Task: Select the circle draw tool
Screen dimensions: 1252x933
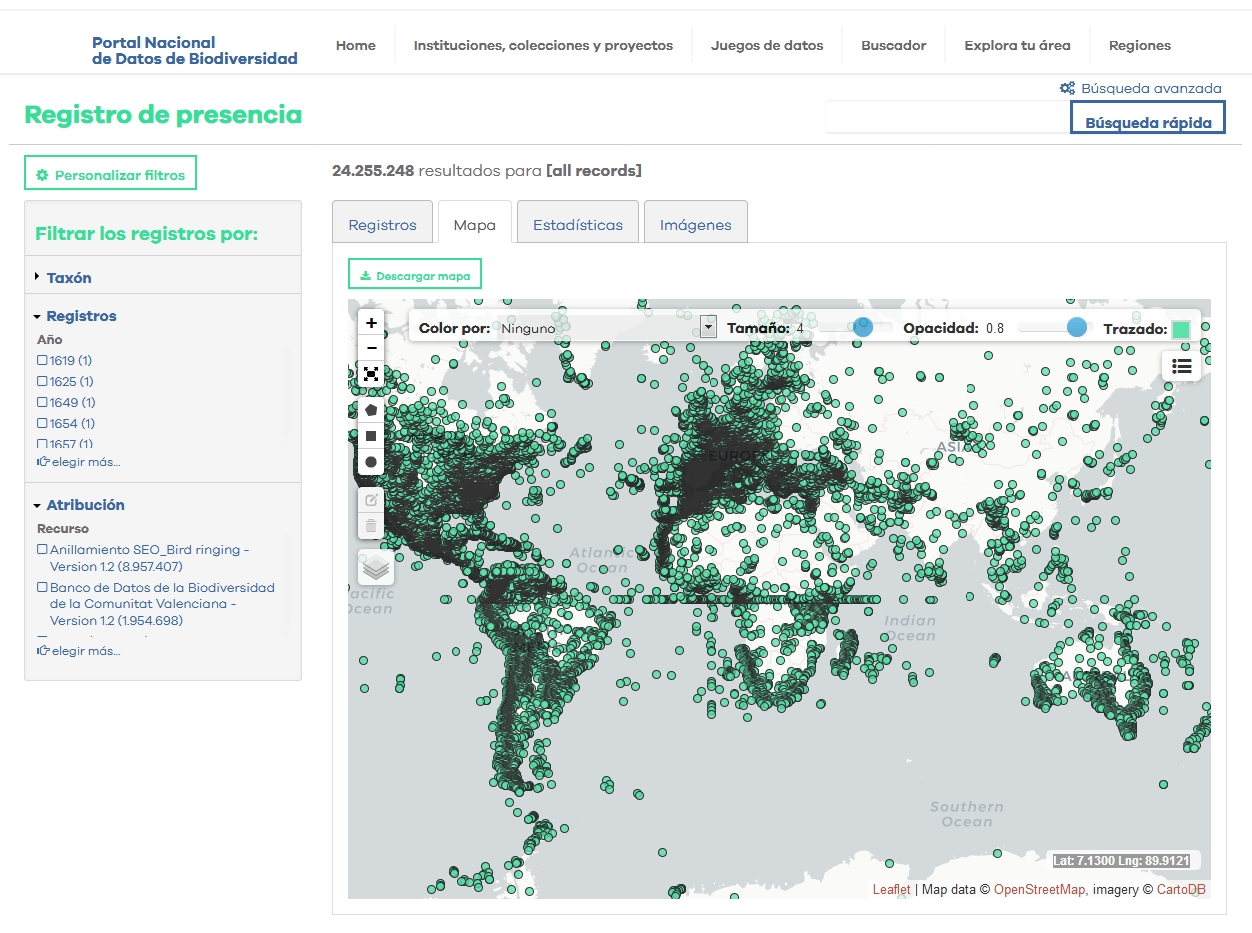Action: click(371, 462)
